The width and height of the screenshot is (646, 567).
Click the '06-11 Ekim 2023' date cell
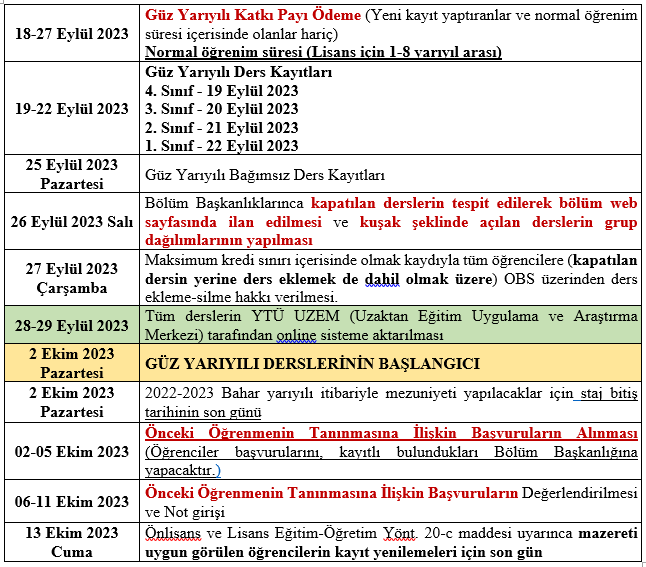tap(71, 501)
